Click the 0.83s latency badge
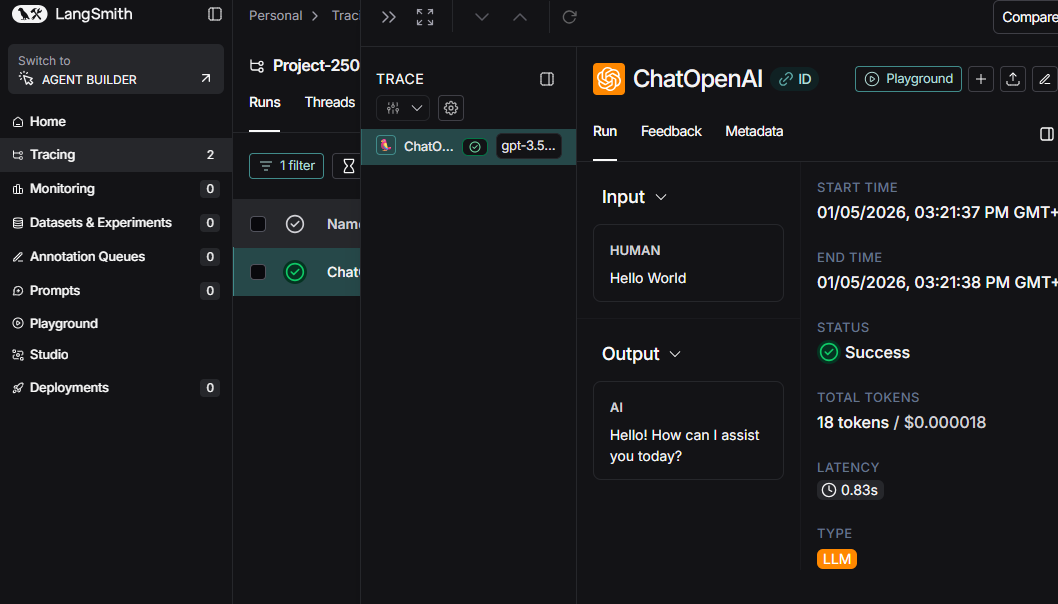 (850, 490)
